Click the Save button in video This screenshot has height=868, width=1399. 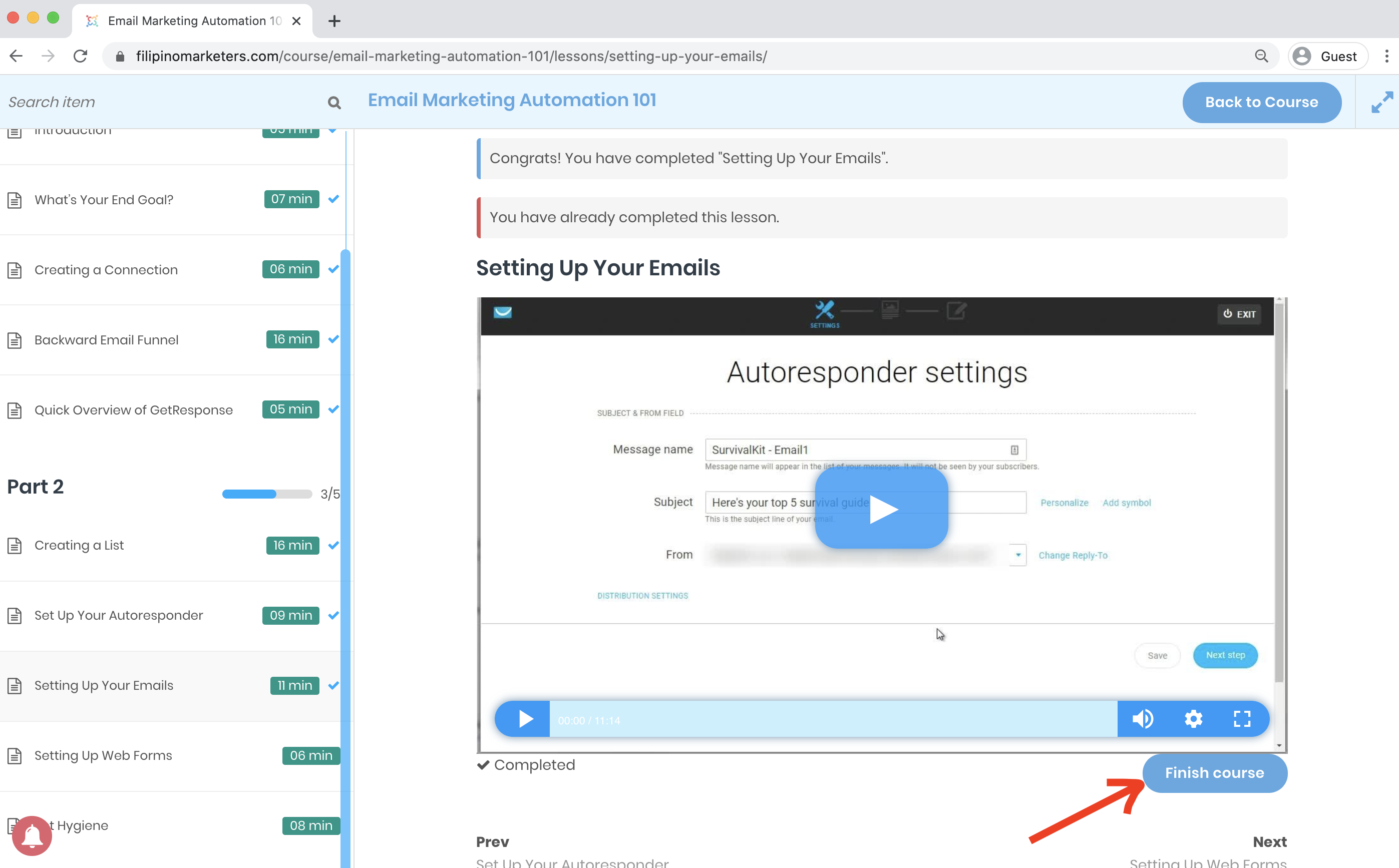[x=1157, y=655]
